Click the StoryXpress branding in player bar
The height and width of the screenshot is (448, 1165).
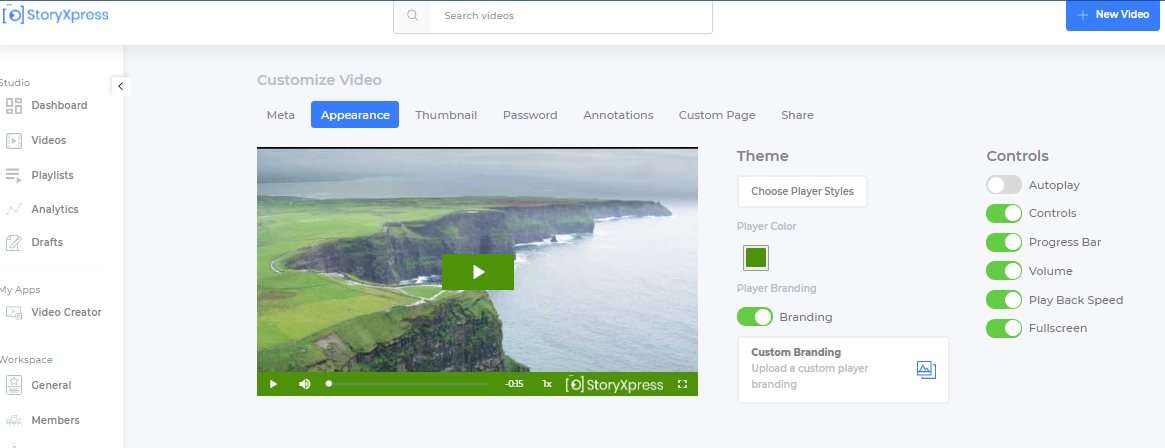pyautogui.click(x=614, y=384)
